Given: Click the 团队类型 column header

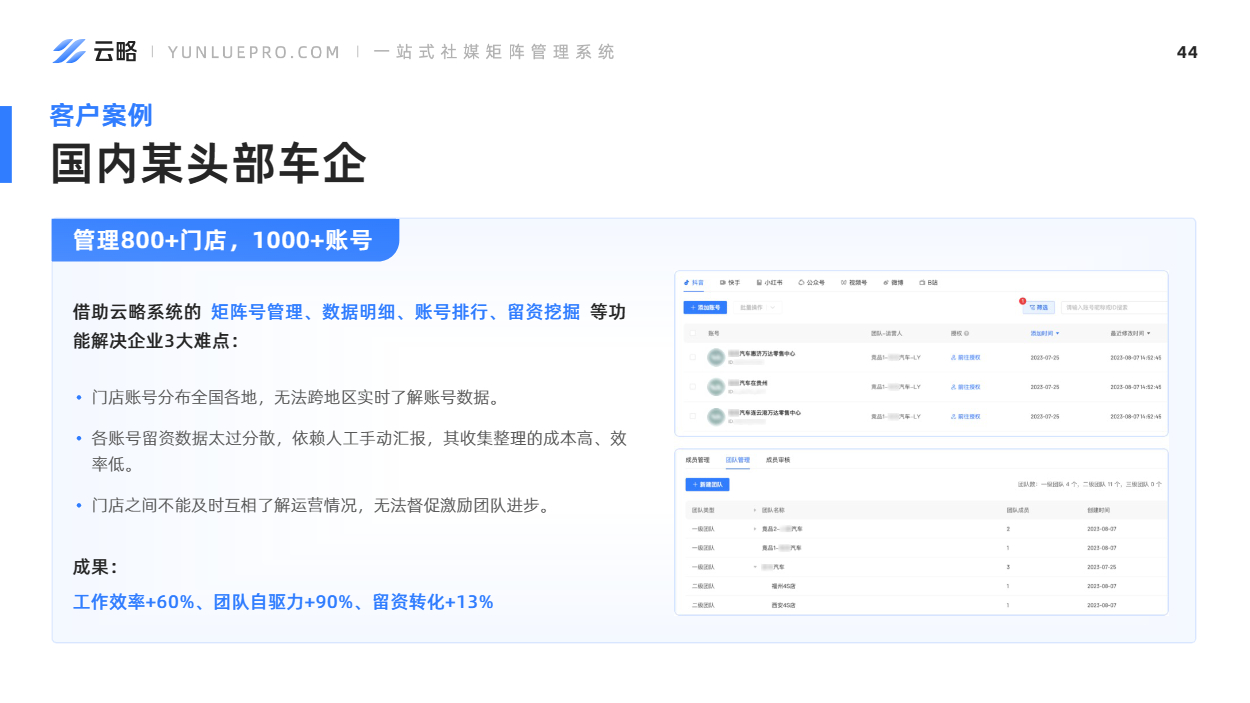Looking at the screenshot, I should (x=703, y=510).
